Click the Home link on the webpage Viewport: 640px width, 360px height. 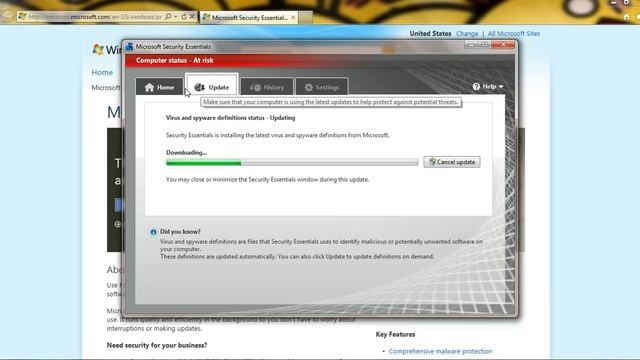click(102, 72)
